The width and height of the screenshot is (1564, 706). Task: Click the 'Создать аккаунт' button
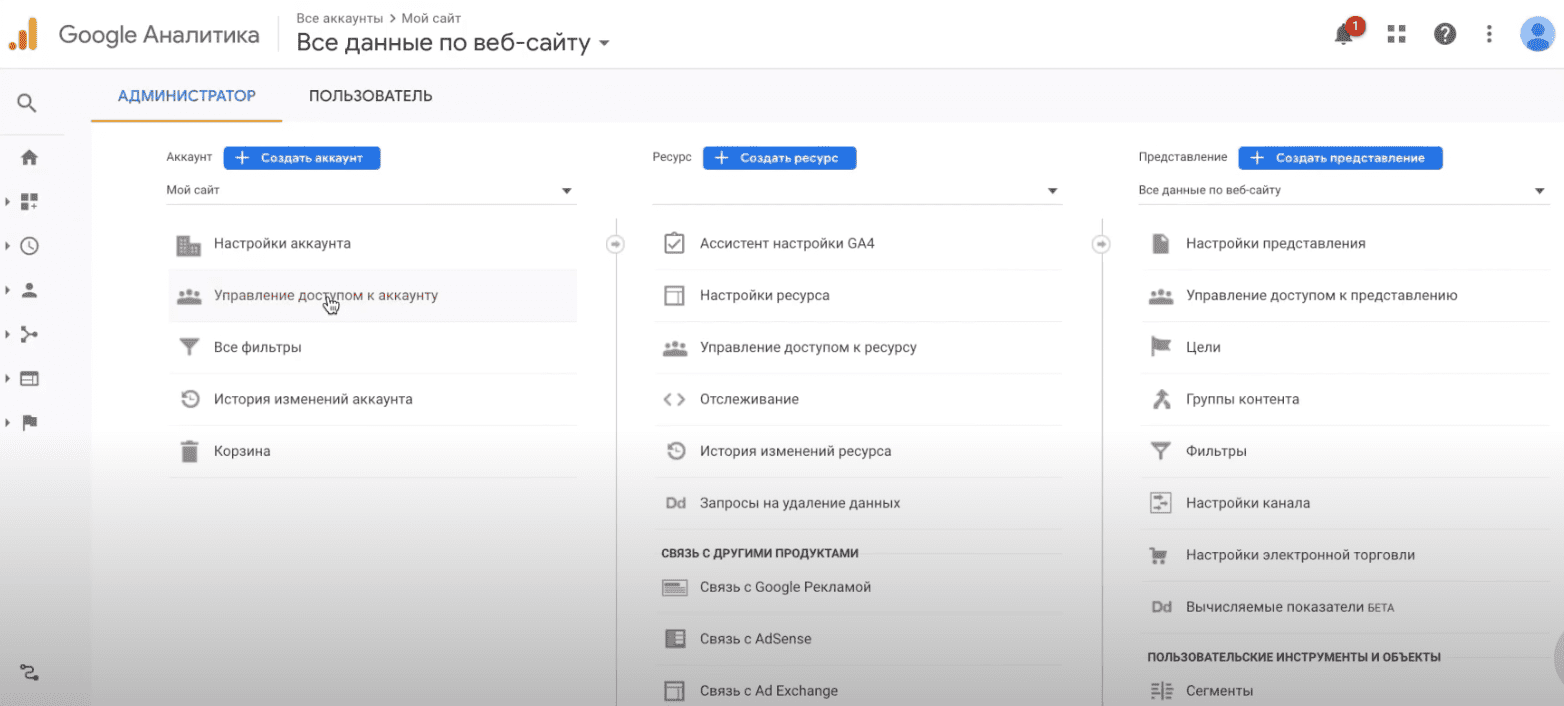click(x=301, y=158)
